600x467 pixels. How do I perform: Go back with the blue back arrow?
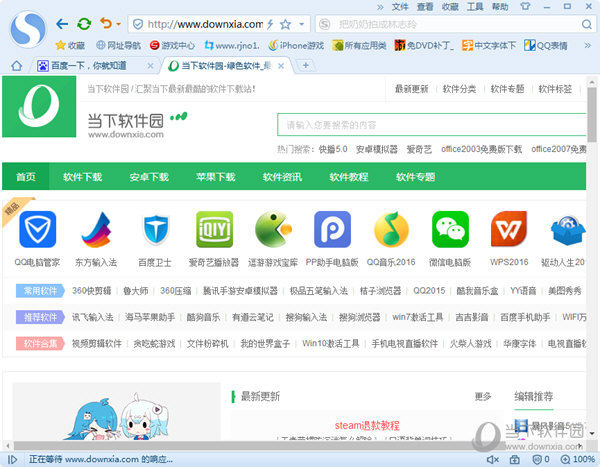click(62, 24)
